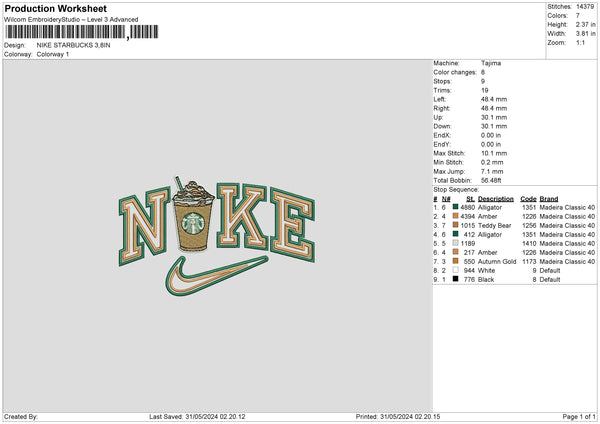Click the unnamed swatch beside 1189
The image size is (600, 424).
point(455,243)
